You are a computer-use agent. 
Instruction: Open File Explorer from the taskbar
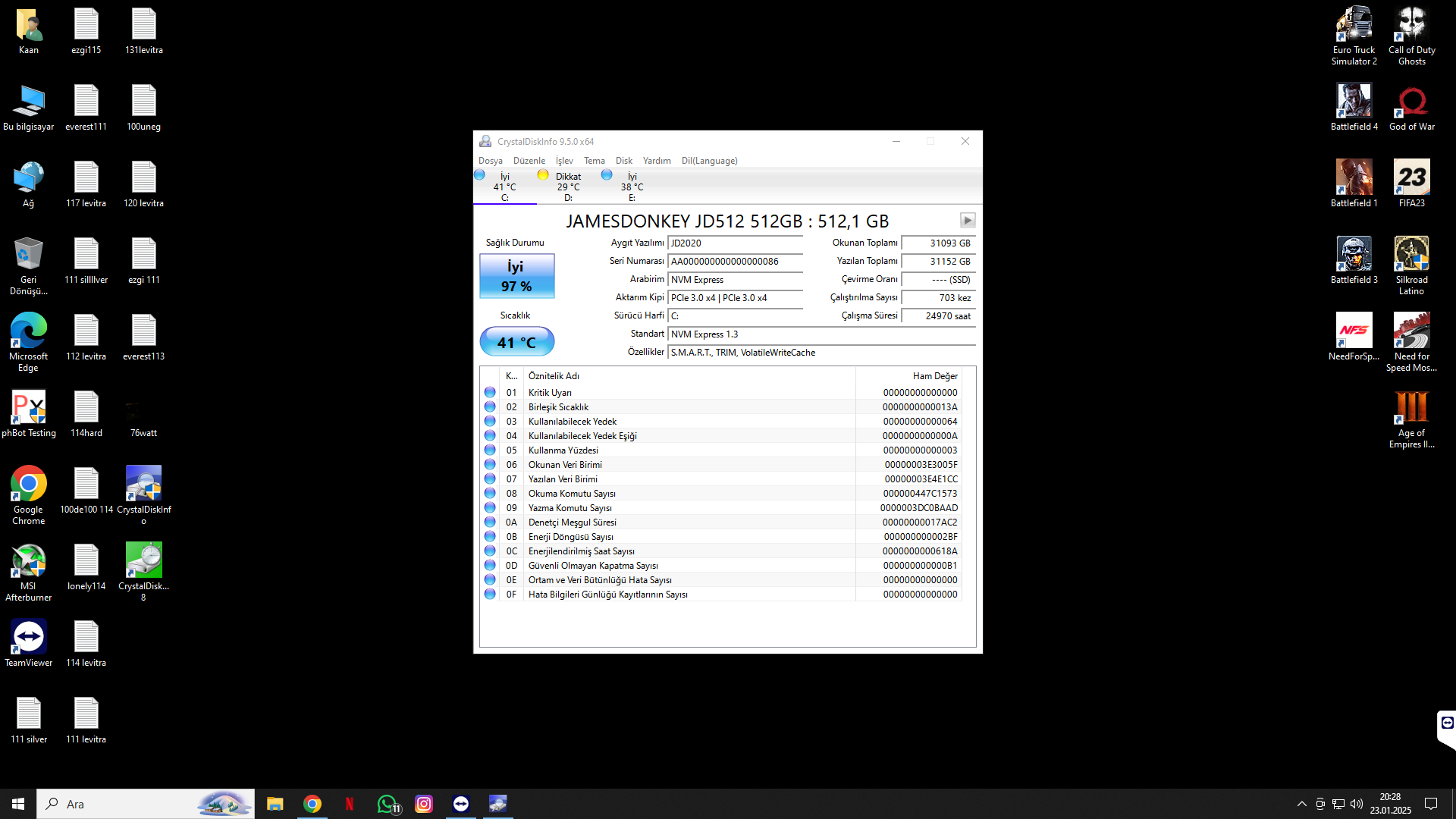(275, 804)
